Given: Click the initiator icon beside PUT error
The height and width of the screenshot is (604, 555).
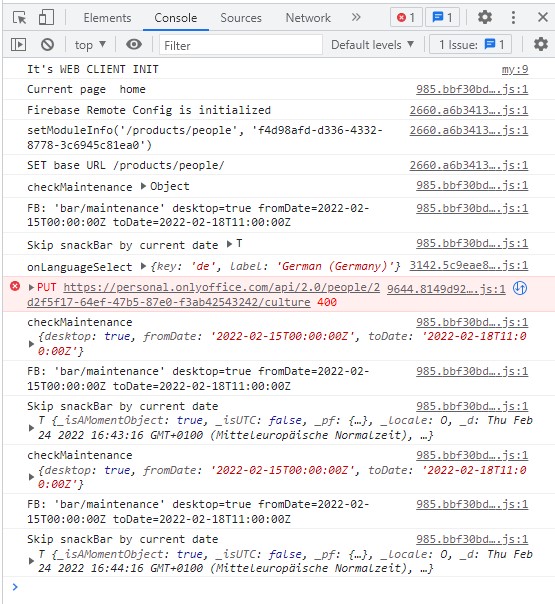Looking at the screenshot, I should (520, 288).
